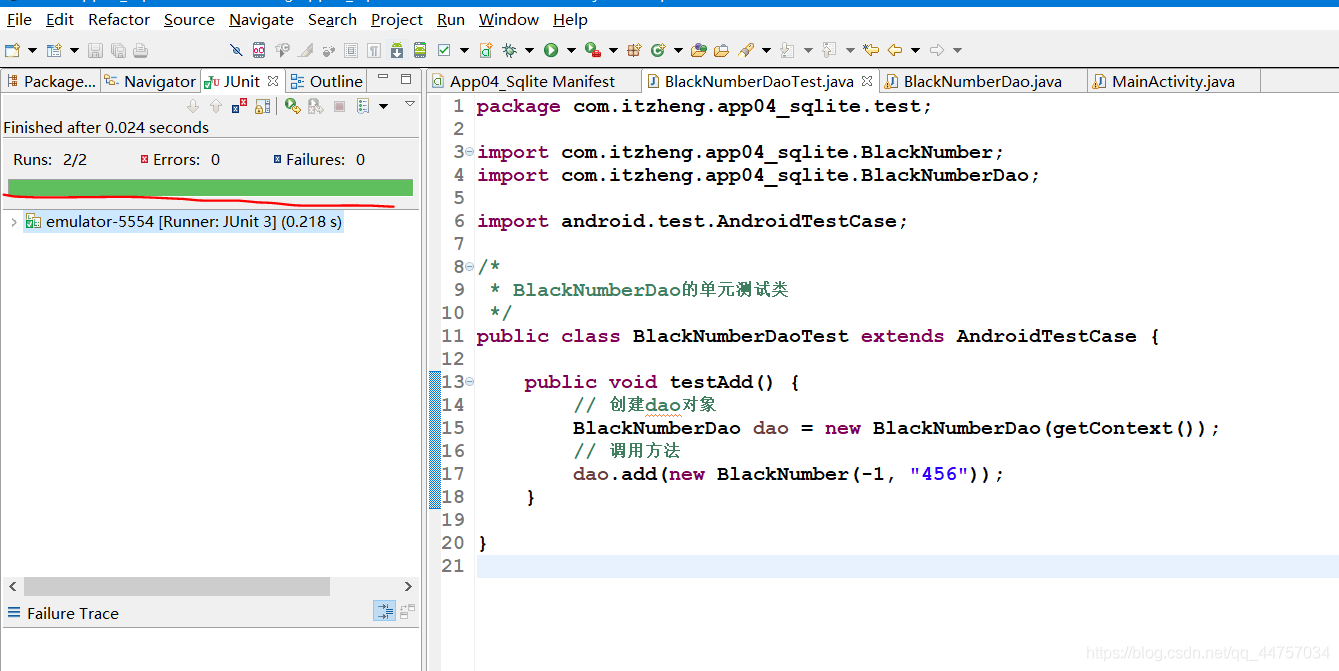Switch to Outline view tab
1339x671 pixels.
326,82
